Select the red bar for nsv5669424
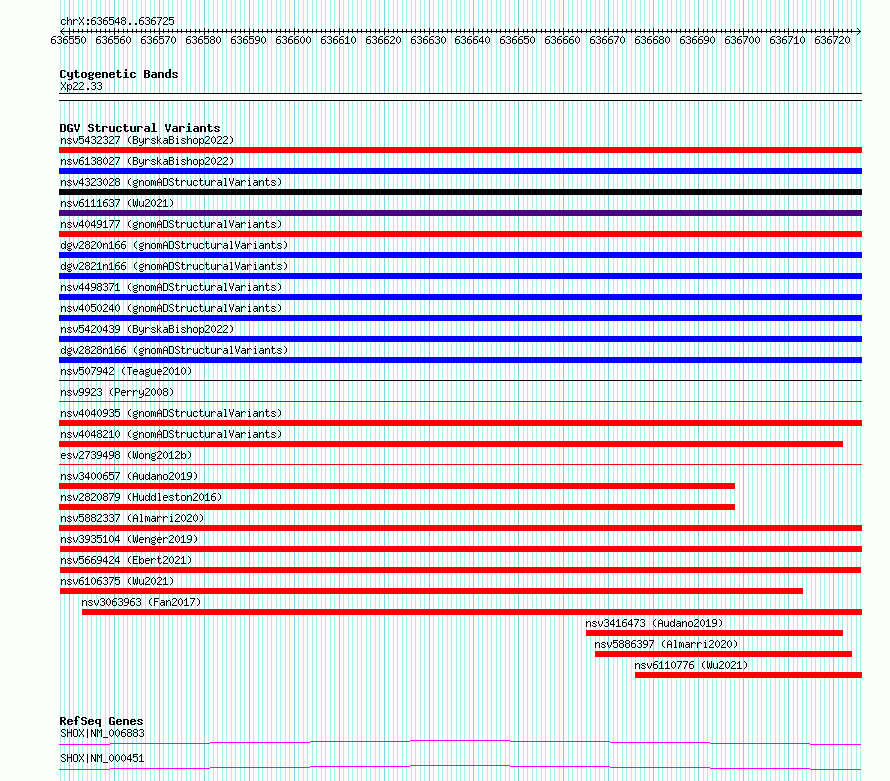The image size is (890, 781). (x=460, y=570)
